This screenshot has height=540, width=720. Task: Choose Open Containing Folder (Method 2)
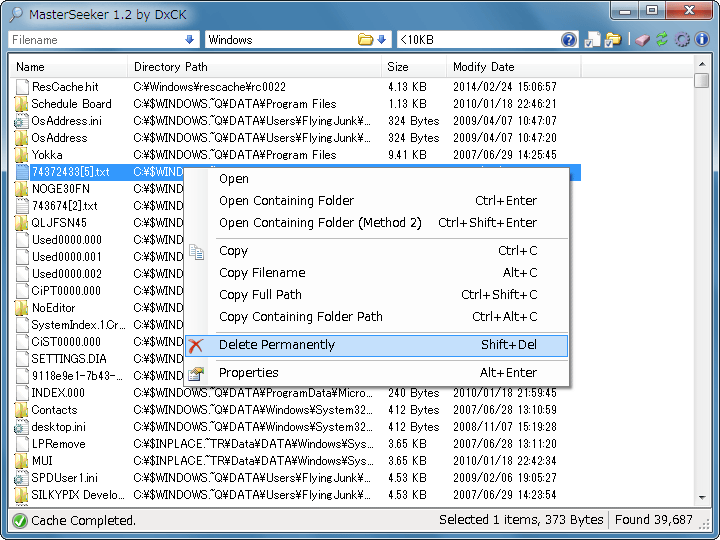pos(377,223)
